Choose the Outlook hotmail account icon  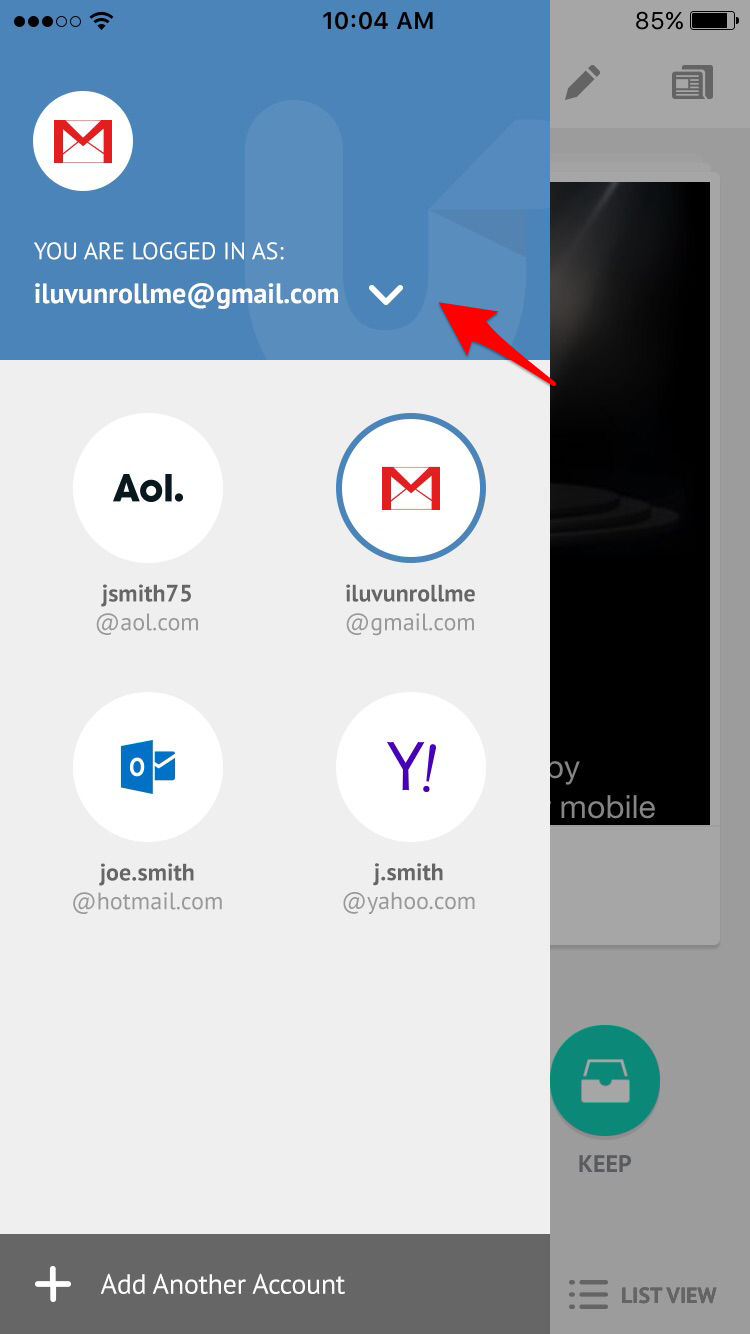click(x=148, y=767)
